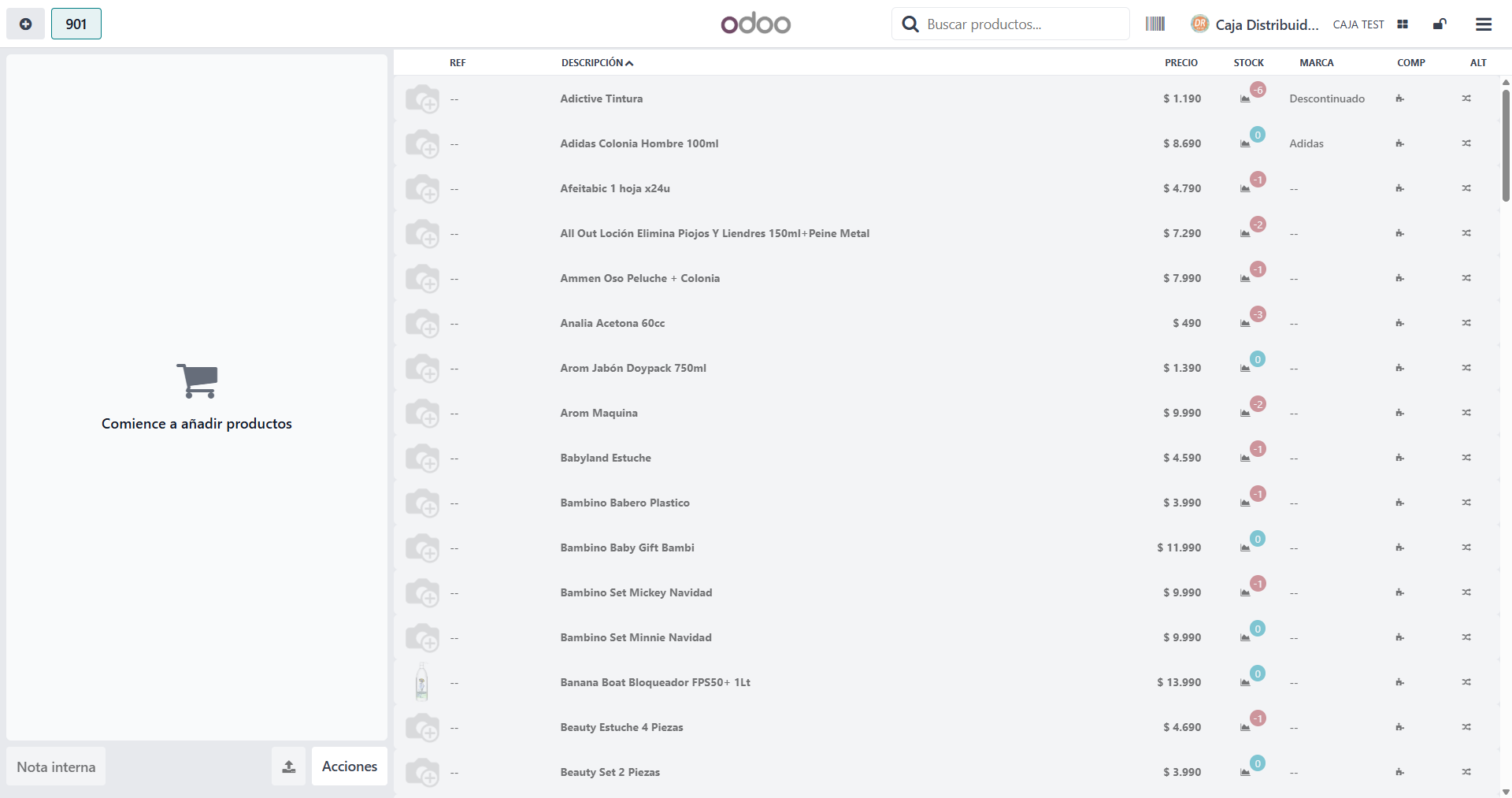
Task: Select product Bambino Set Mickey Navidad
Action: (636, 592)
